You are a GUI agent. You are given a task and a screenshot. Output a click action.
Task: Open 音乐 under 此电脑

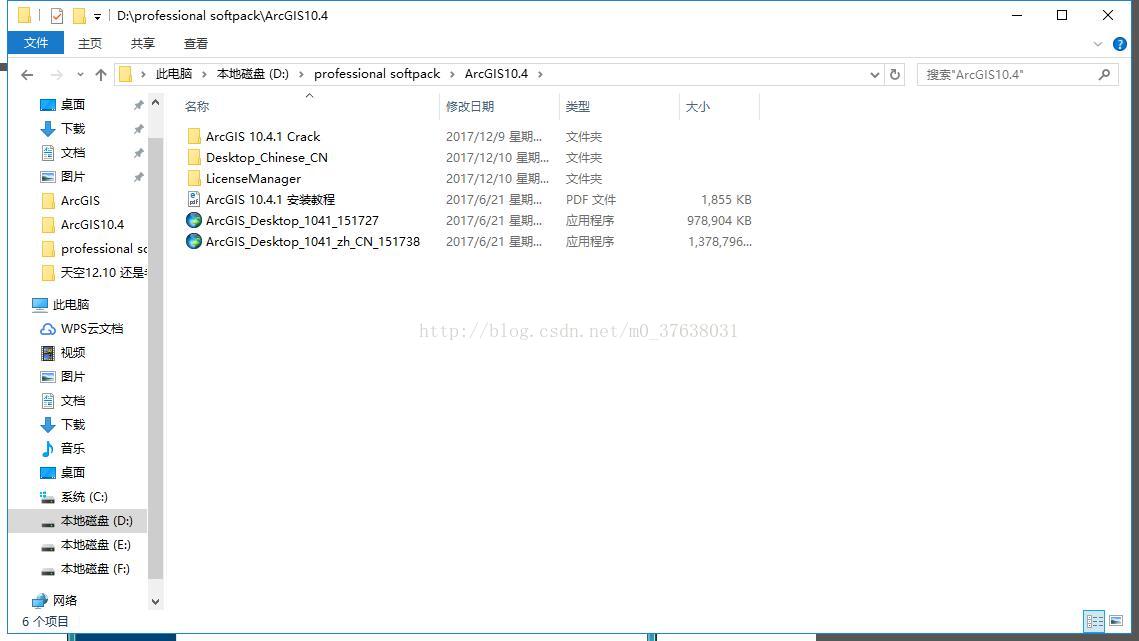(x=73, y=448)
